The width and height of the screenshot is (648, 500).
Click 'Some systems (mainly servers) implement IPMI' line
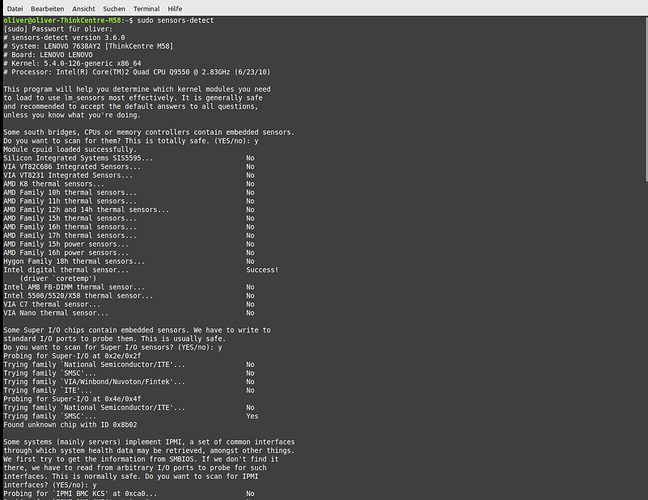point(149,442)
